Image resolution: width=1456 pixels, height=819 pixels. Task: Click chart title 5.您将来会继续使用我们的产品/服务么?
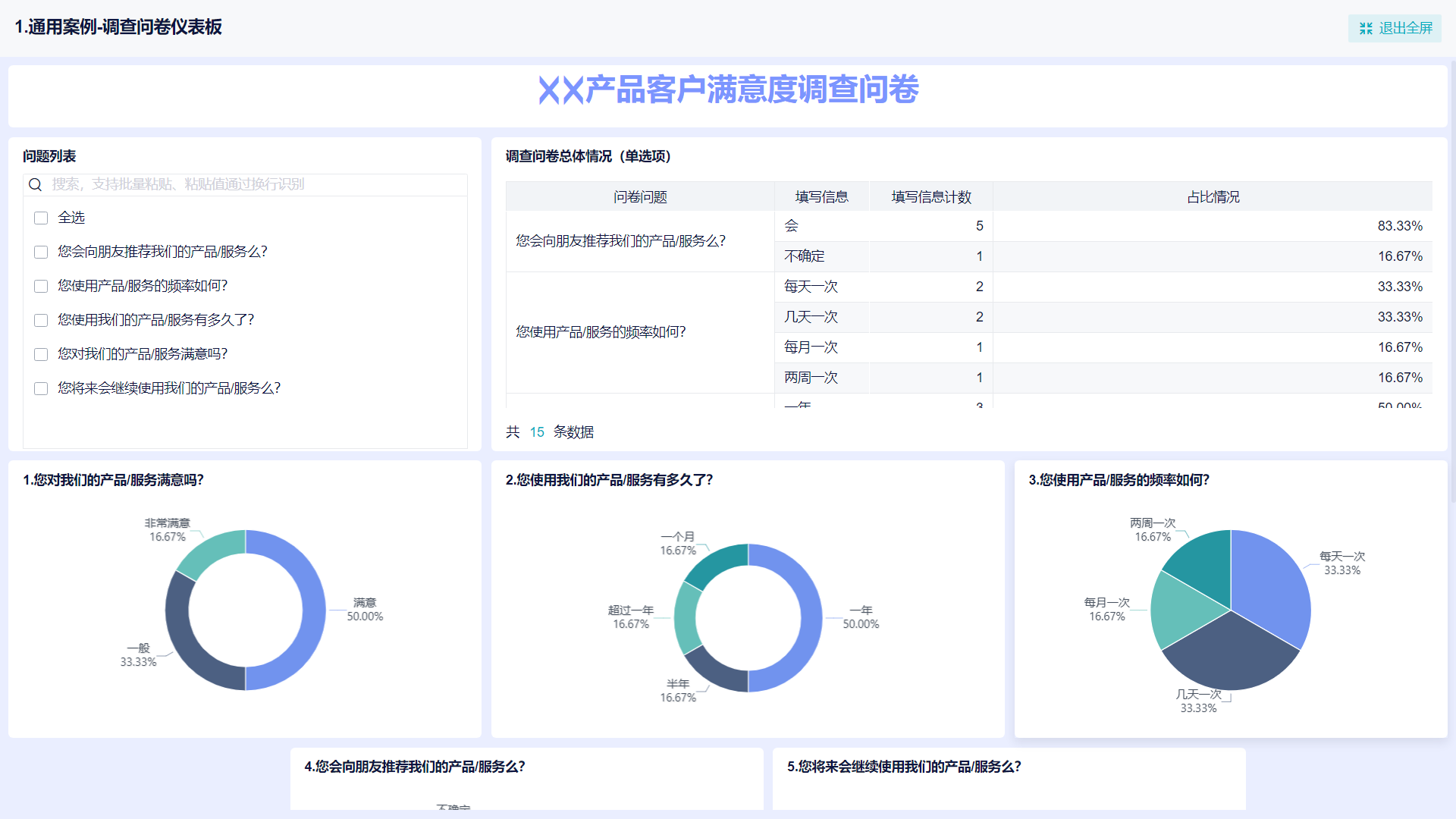[x=904, y=767]
